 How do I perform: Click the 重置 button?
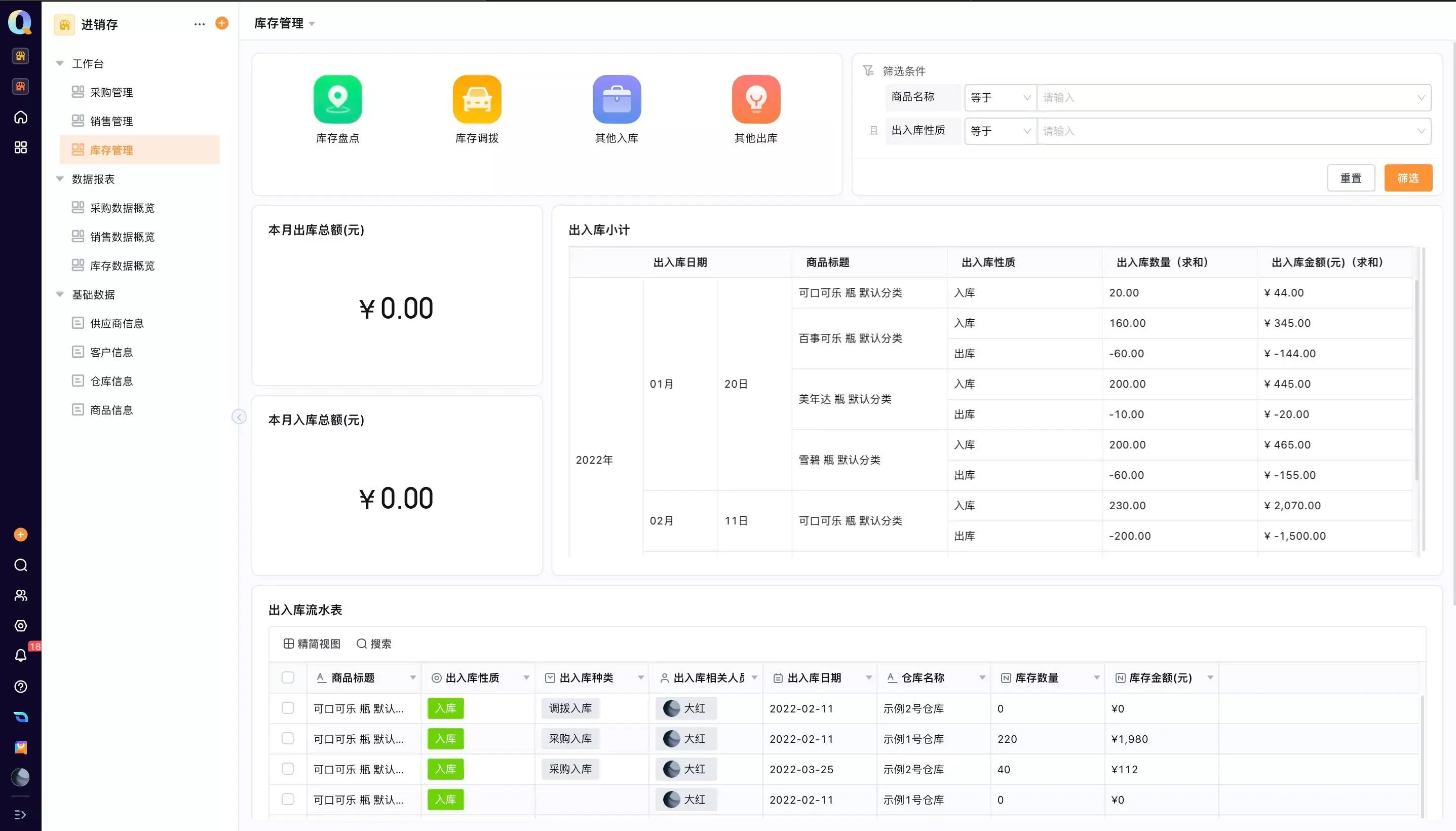pyautogui.click(x=1351, y=178)
